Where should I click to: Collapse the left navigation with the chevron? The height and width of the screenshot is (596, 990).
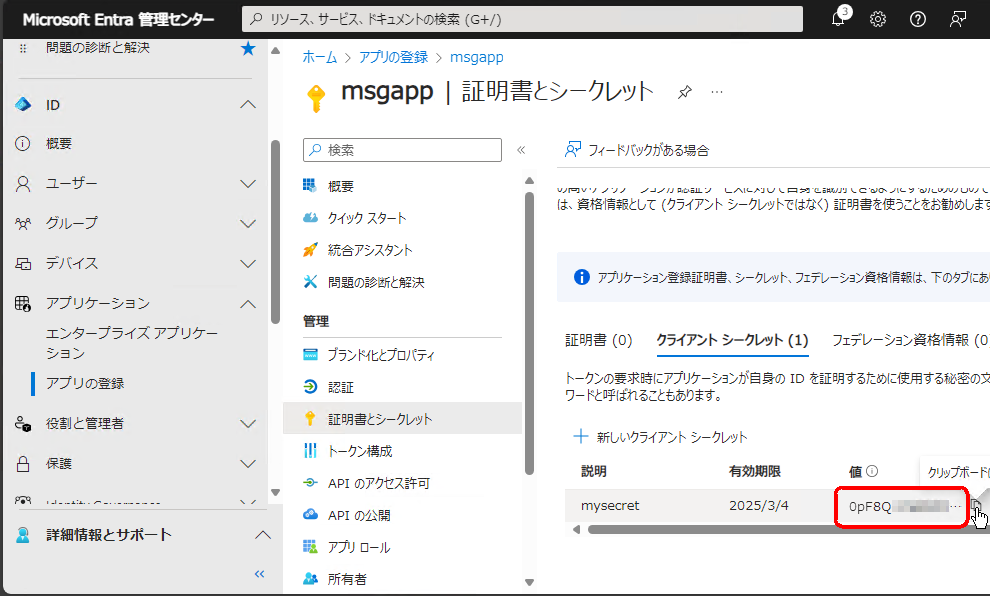point(259,573)
